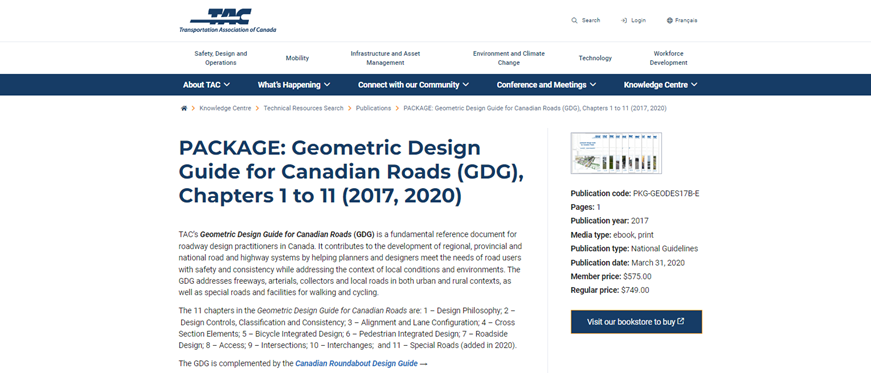Image resolution: width=871 pixels, height=373 pixels.
Task: Open Technical Resources Search breadcrumb
Action: 303,108
